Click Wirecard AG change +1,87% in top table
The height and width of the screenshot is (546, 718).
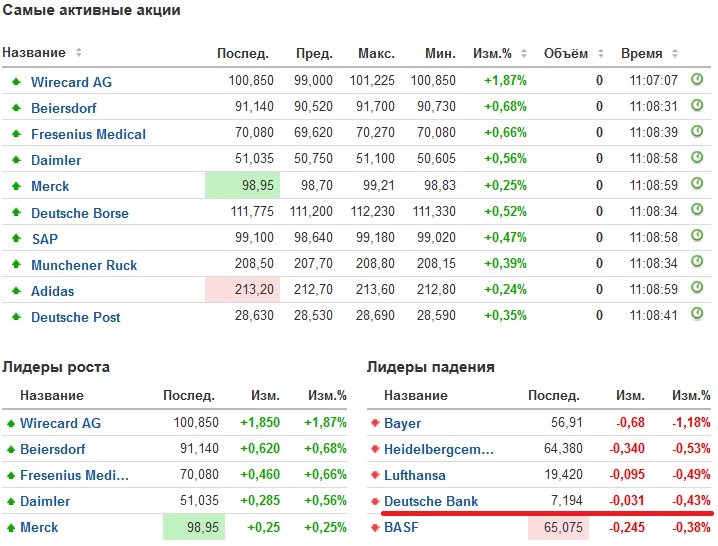(506, 81)
